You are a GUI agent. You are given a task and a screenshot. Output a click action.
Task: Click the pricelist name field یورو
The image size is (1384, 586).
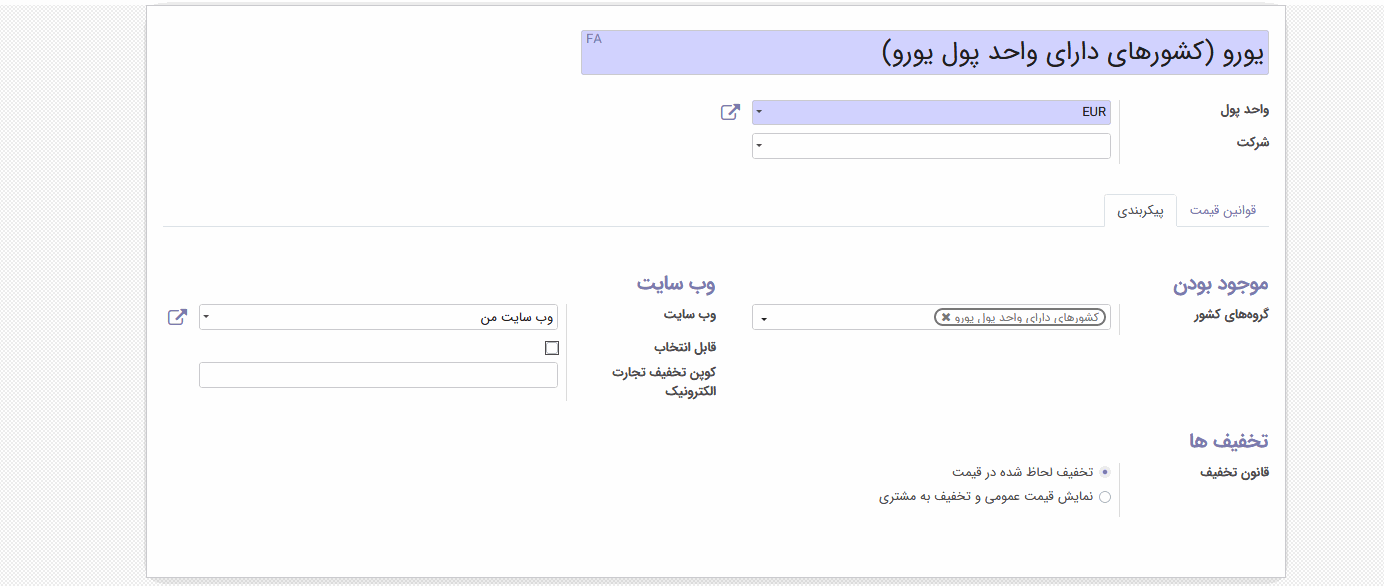(925, 53)
